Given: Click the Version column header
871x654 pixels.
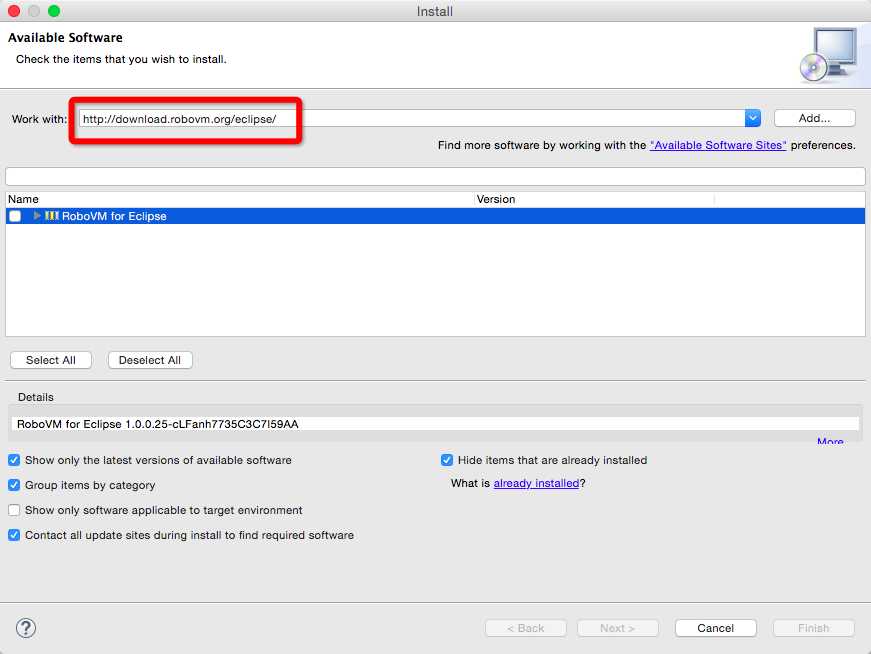Looking at the screenshot, I should pyautogui.click(x=594, y=199).
